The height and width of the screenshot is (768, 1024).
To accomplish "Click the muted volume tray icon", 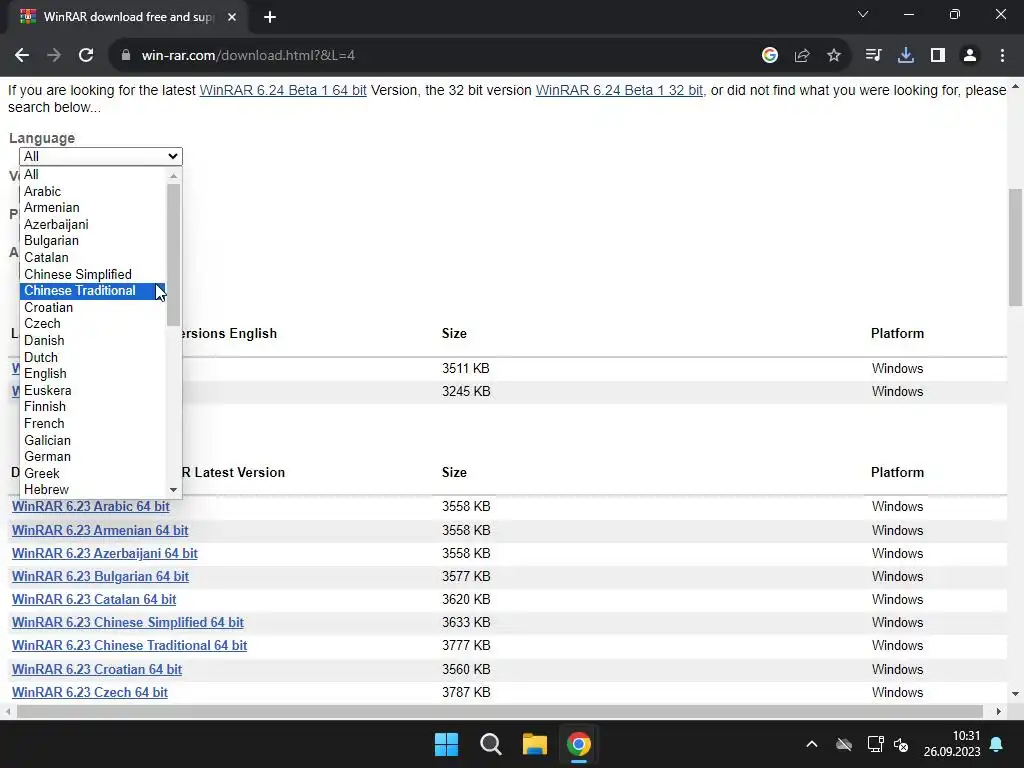I will point(901,744).
